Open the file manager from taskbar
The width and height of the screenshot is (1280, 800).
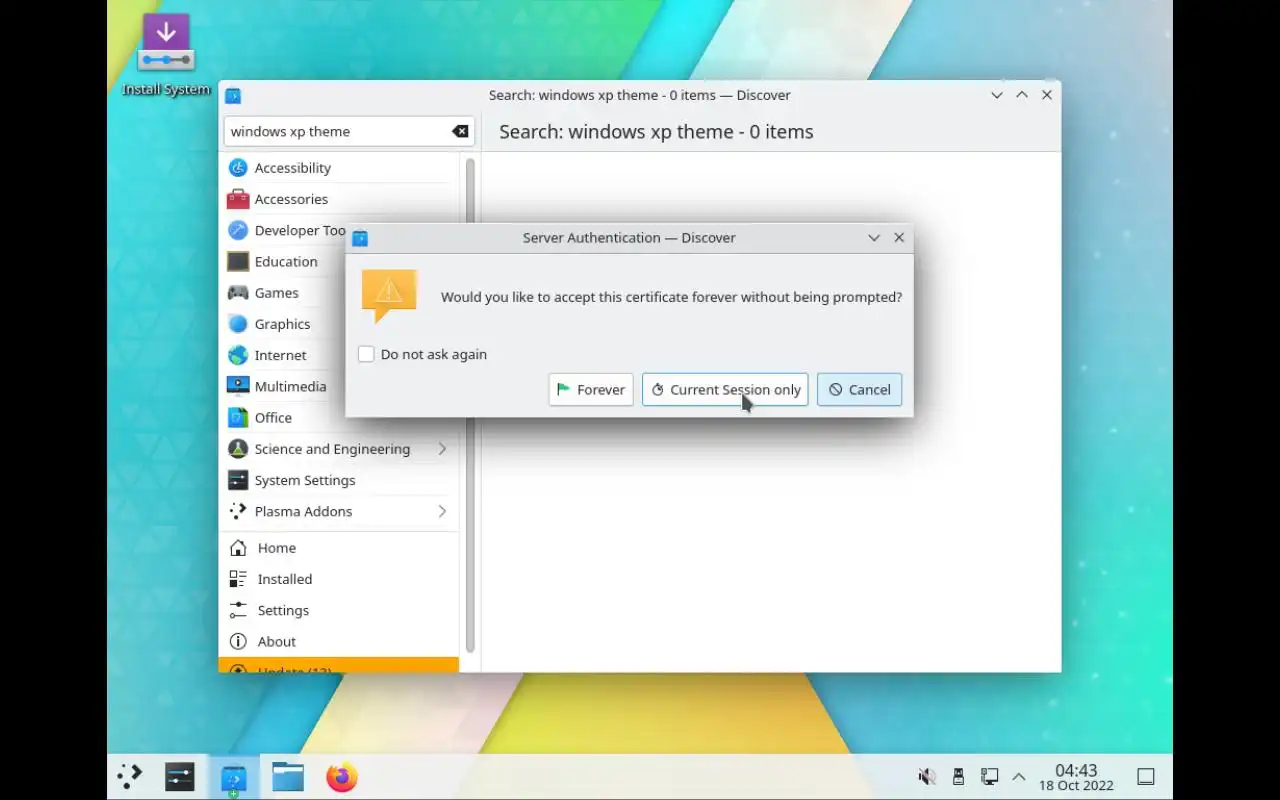click(288, 777)
